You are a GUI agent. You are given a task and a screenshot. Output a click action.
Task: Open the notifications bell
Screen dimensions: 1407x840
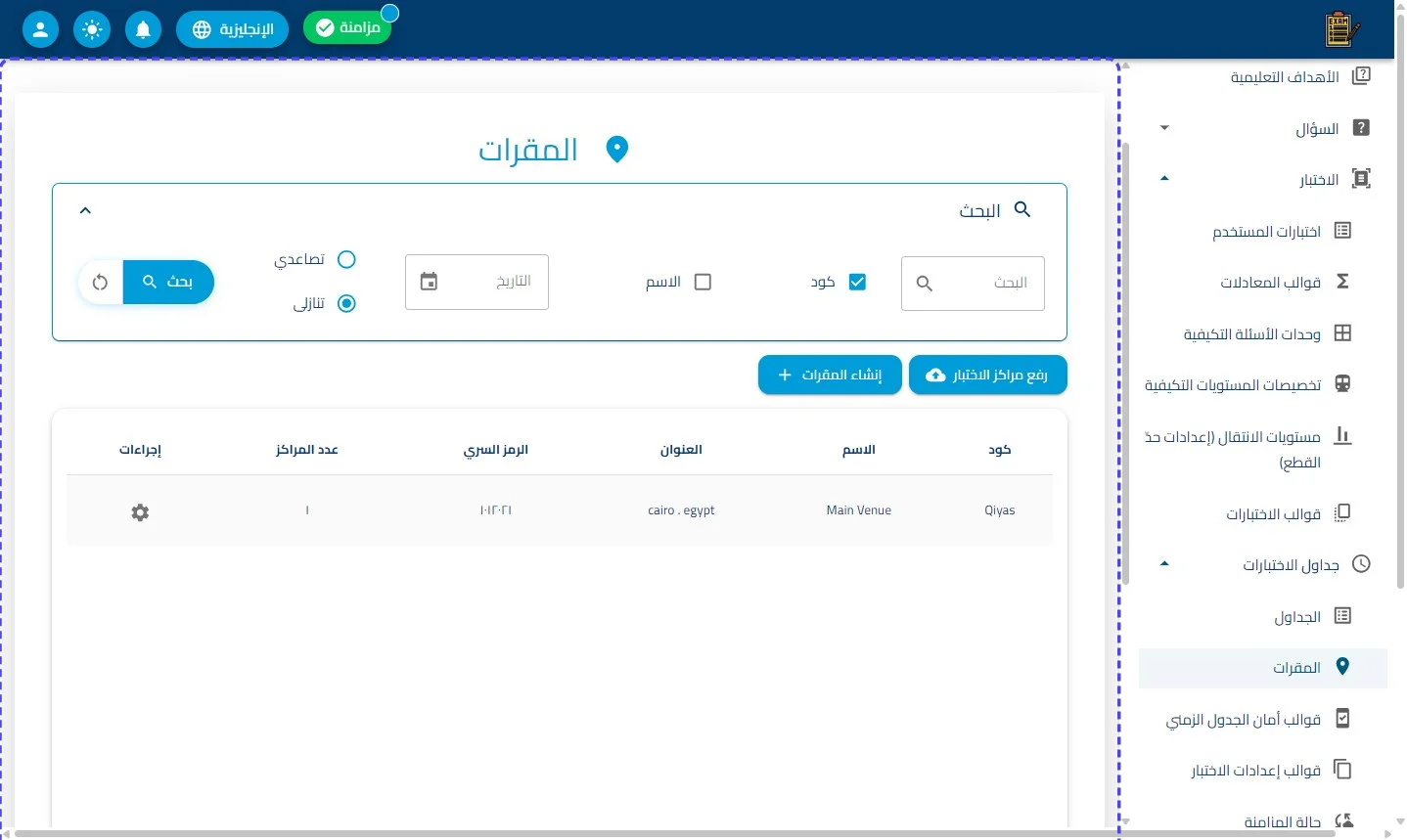(143, 29)
